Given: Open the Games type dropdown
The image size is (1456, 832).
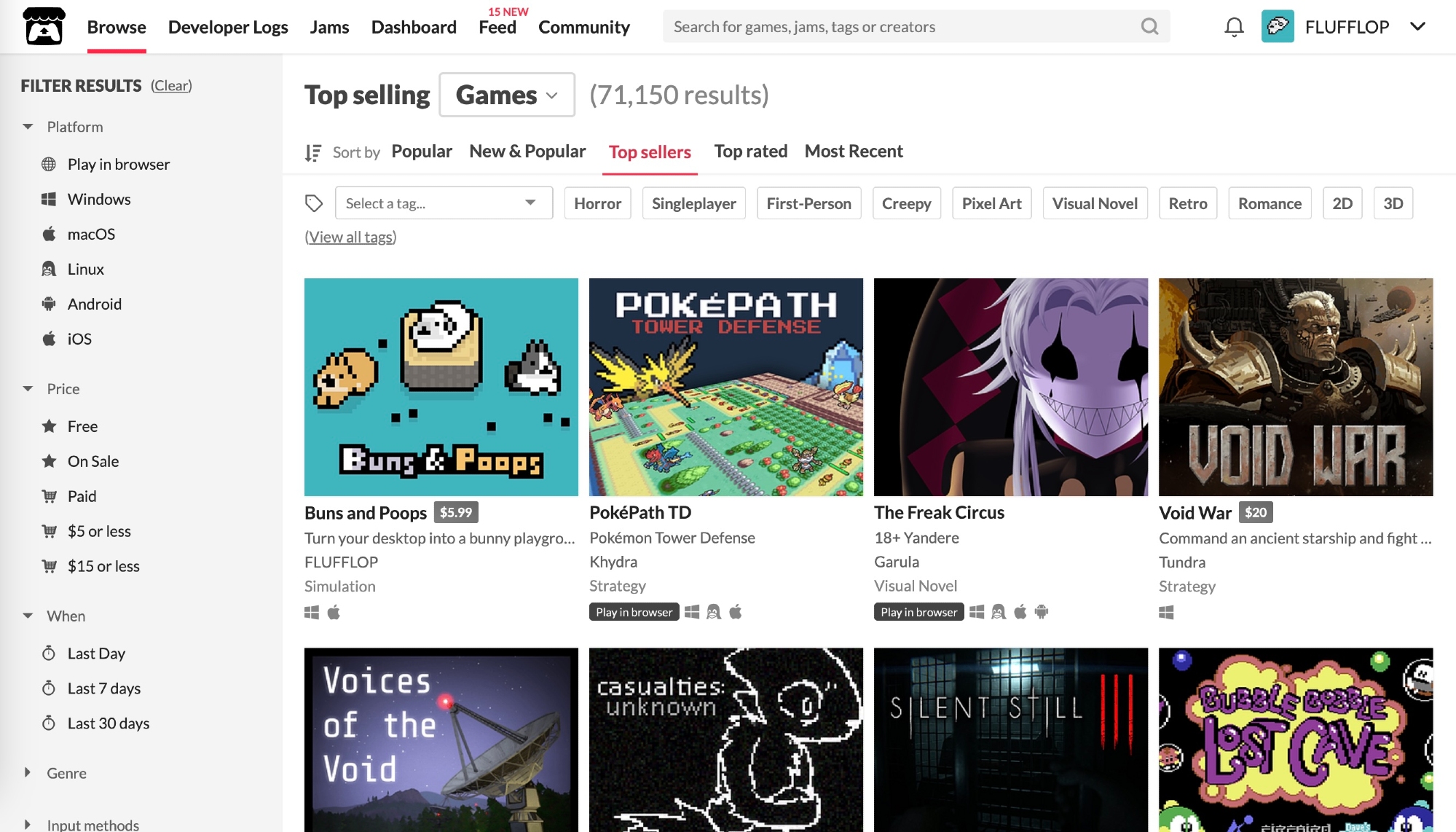Looking at the screenshot, I should point(507,95).
